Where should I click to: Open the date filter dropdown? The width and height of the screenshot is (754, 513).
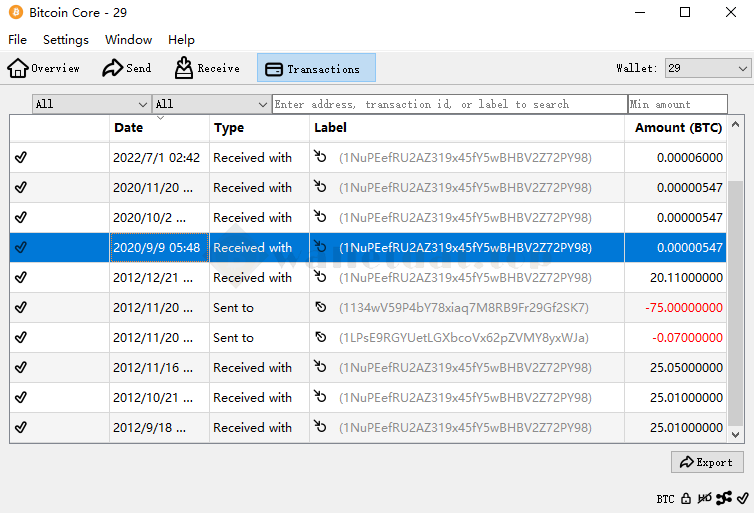(x=91, y=104)
